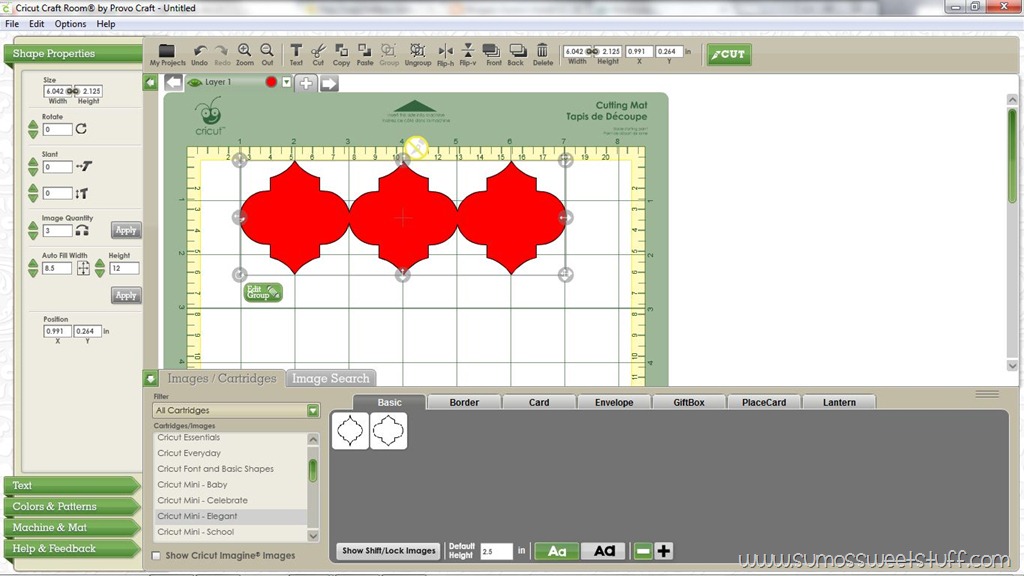Open the File menu
Viewport: 1024px width, 576px height.
pyautogui.click(x=12, y=24)
